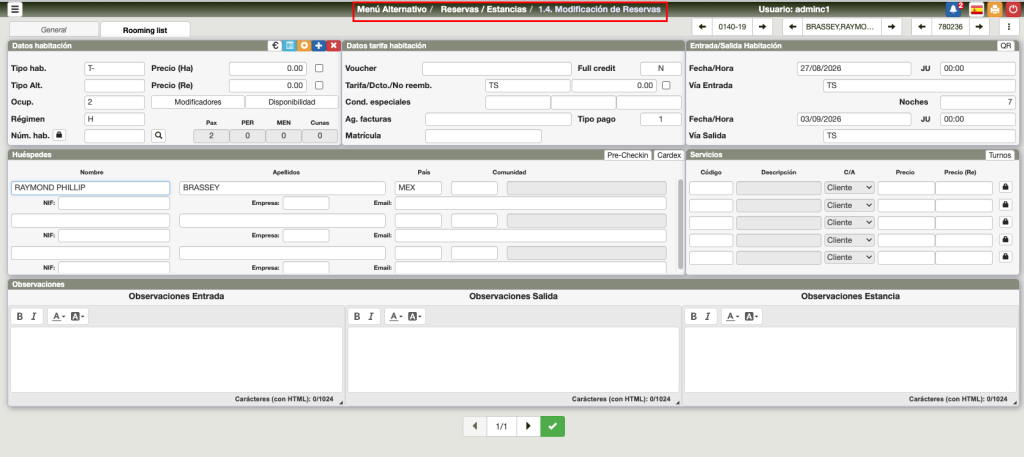Open the hamburger main menu

click(14, 9)
